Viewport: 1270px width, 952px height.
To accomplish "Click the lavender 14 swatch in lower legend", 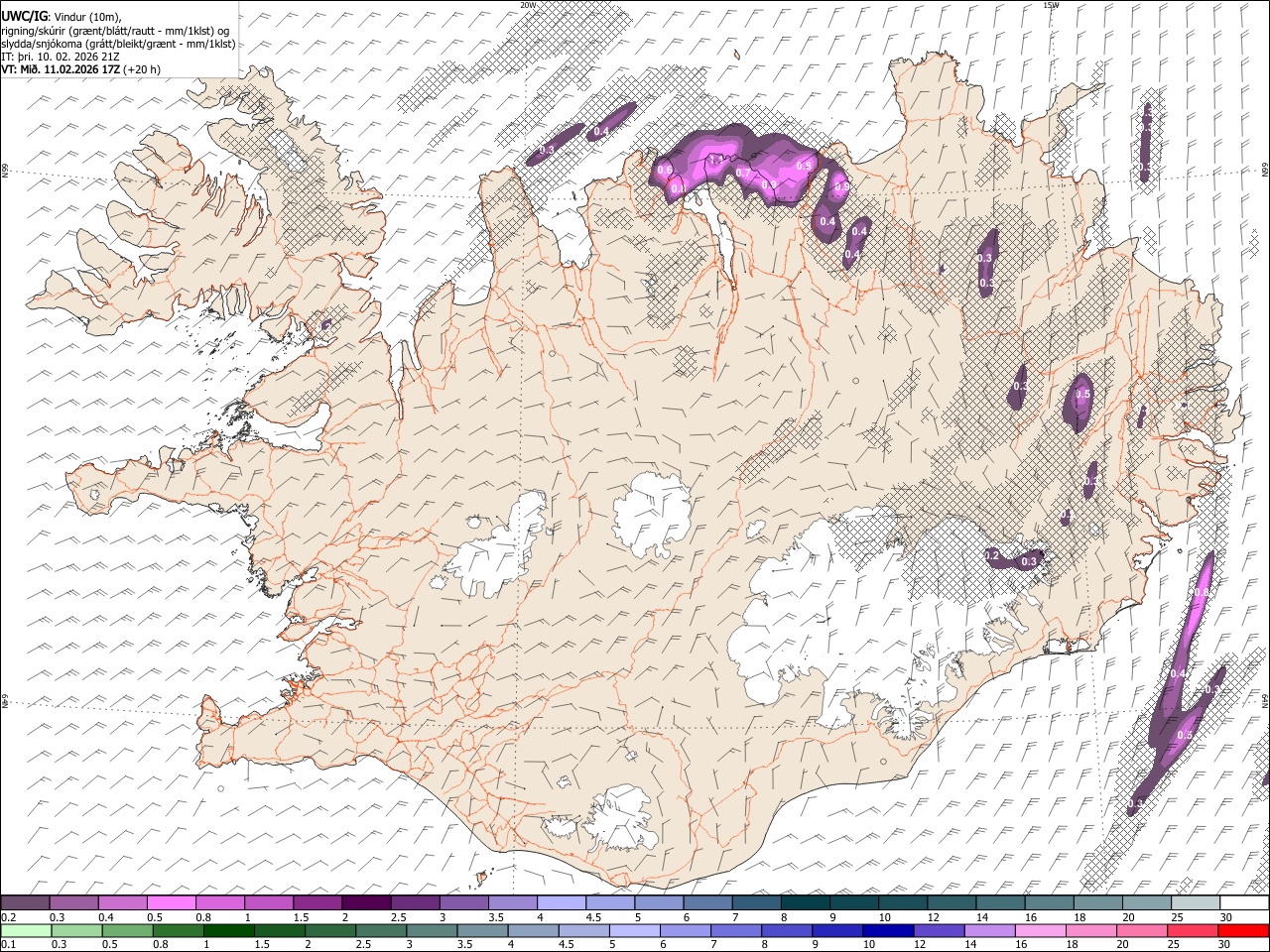I will pyautogui.click(x=989, y=931).
